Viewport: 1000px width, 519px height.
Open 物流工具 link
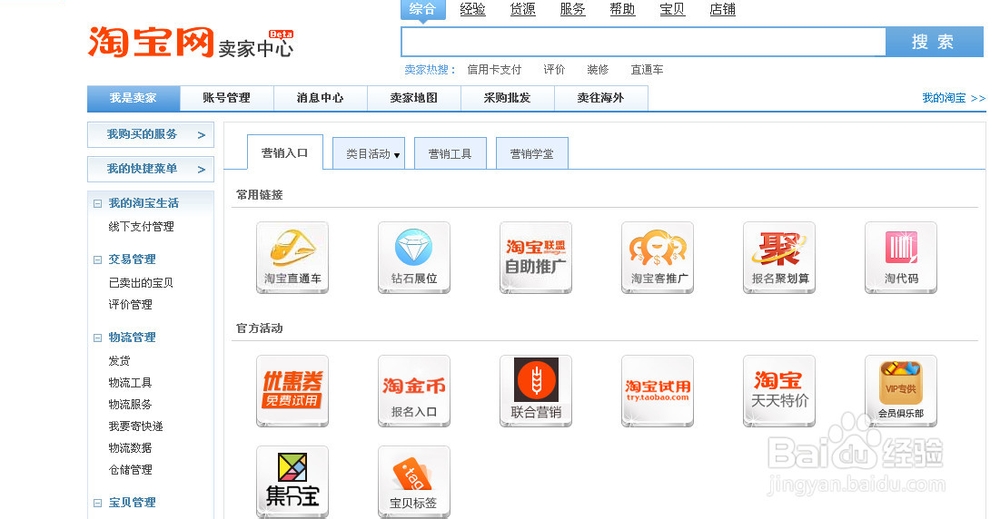tap(131, 383)
